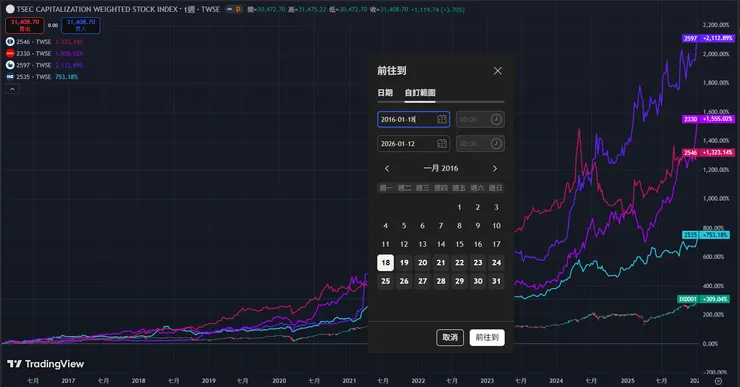
Task: Click the TradingView logo
Action: (x=45, y=364)
